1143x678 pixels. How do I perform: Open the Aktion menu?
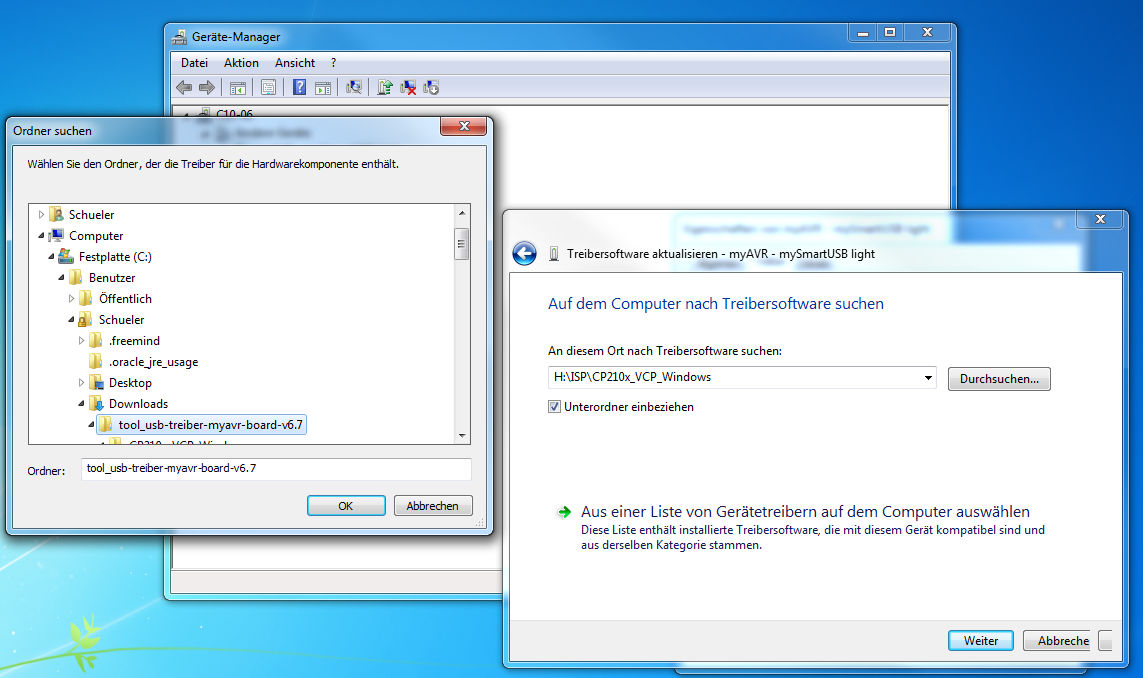[241, 63]
